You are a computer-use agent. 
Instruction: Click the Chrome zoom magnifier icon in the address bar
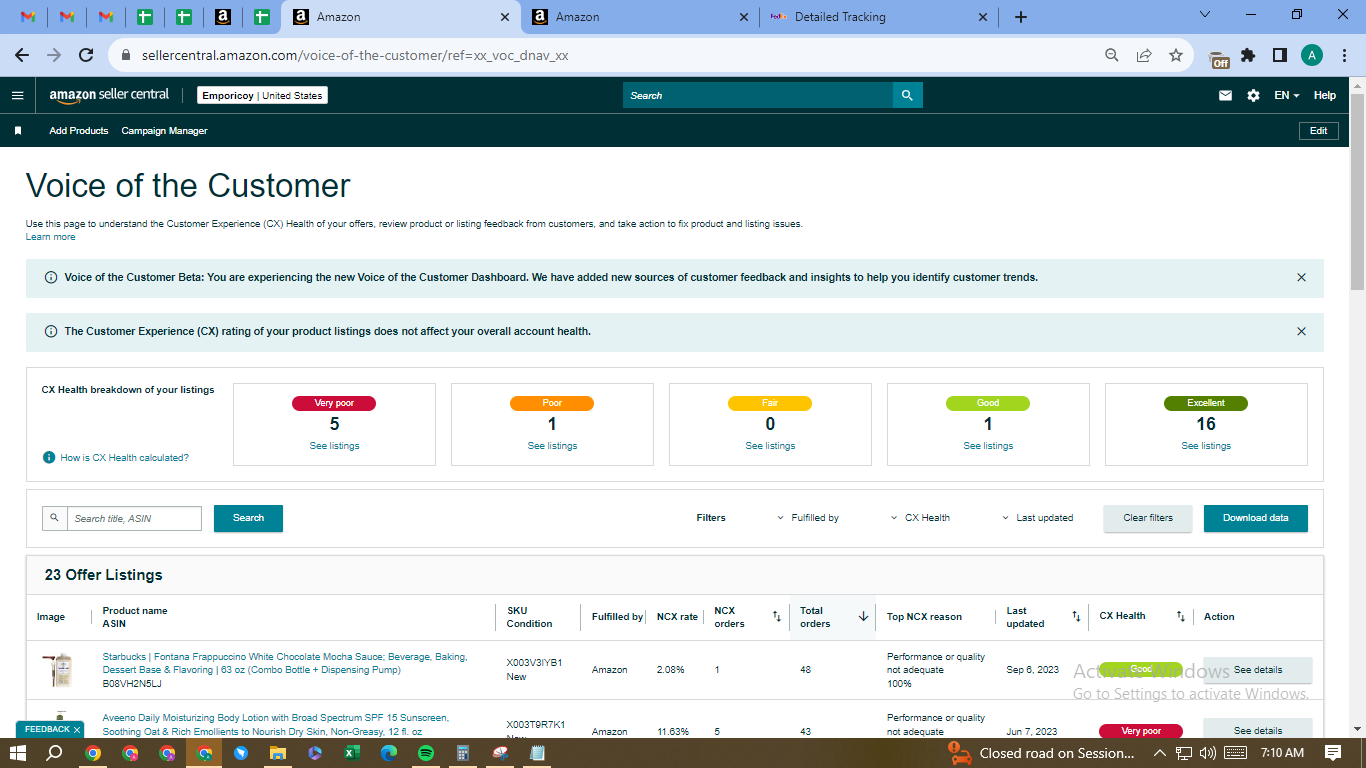1111,55
